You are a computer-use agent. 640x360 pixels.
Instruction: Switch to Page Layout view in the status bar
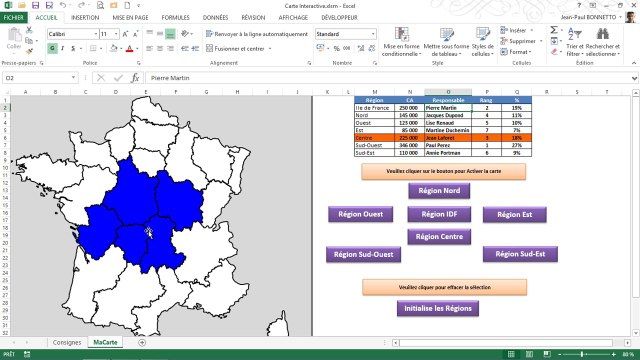[x=529, y=354]
